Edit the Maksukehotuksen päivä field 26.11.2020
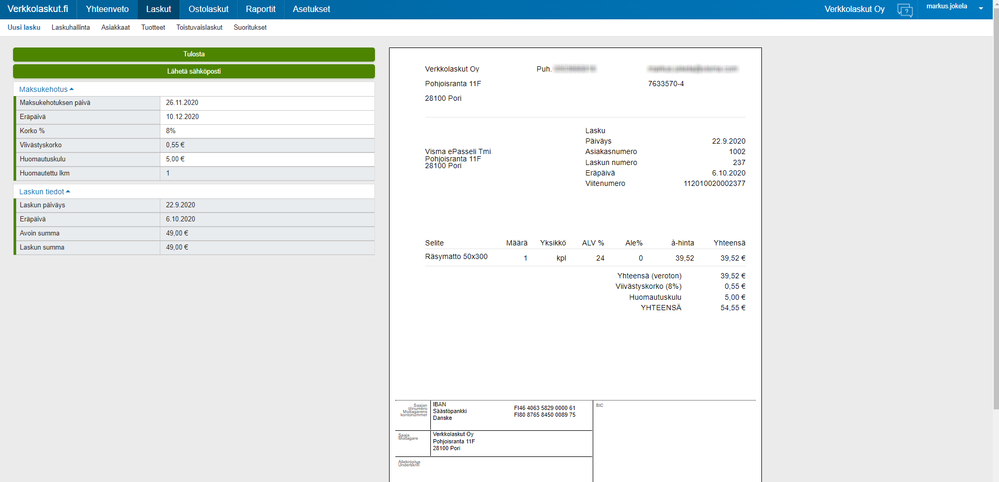Viewport: 999px width, 482px height. tap(267, 103)
